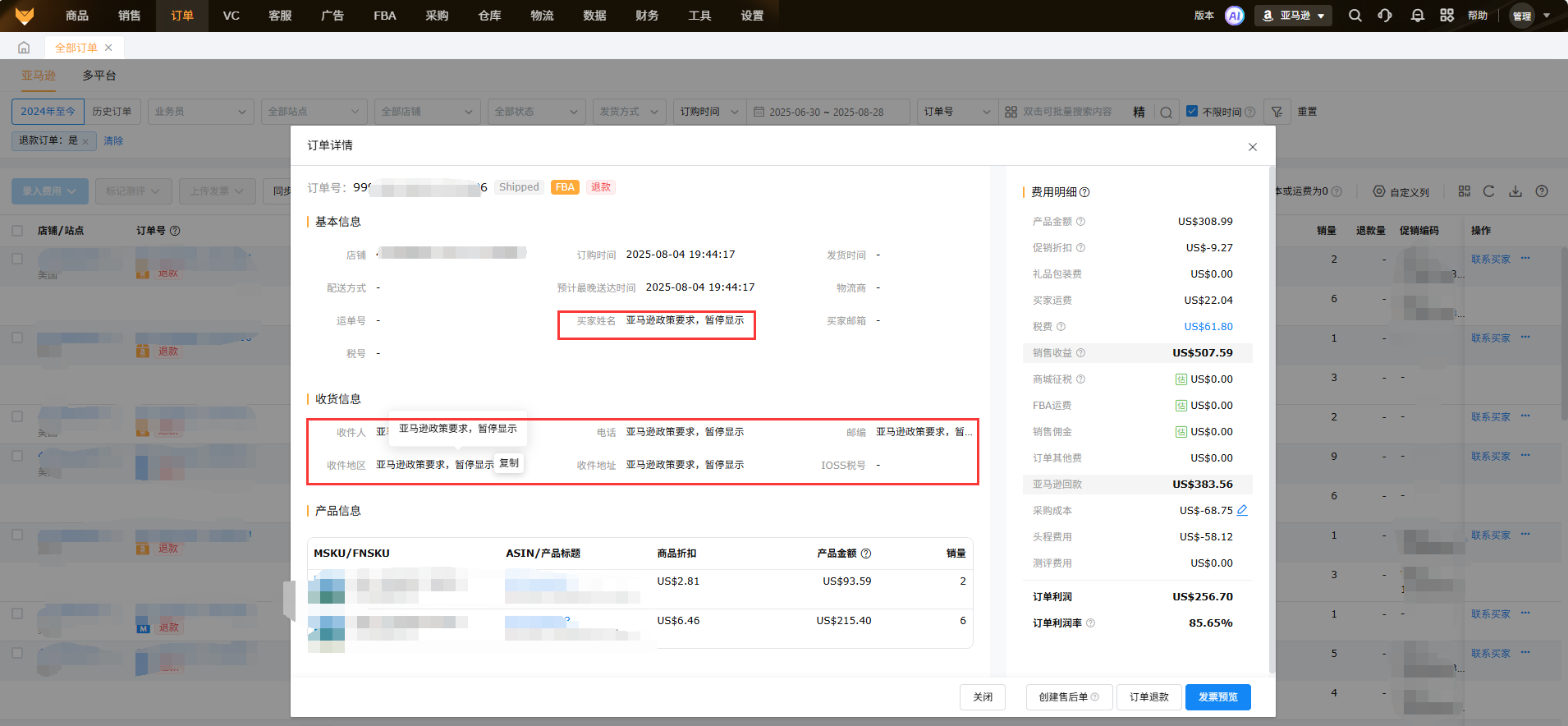Image resolution: width=1568 pixels, height=726 pixels.
Task: Click the help icon beside 税费
Action: 1061,327
